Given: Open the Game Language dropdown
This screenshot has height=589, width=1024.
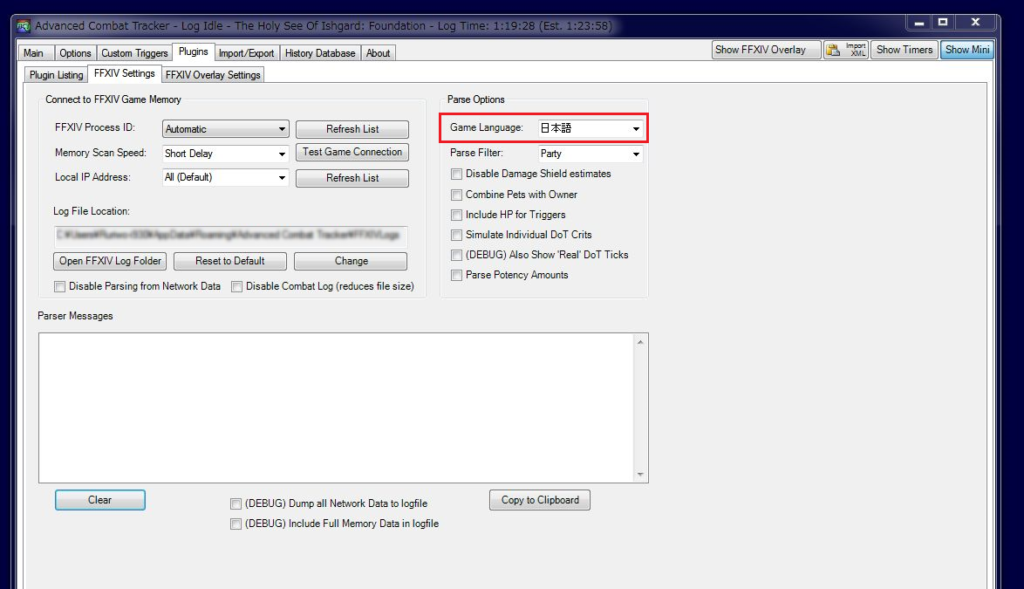Looking at the screenshot, I should 590,129.
